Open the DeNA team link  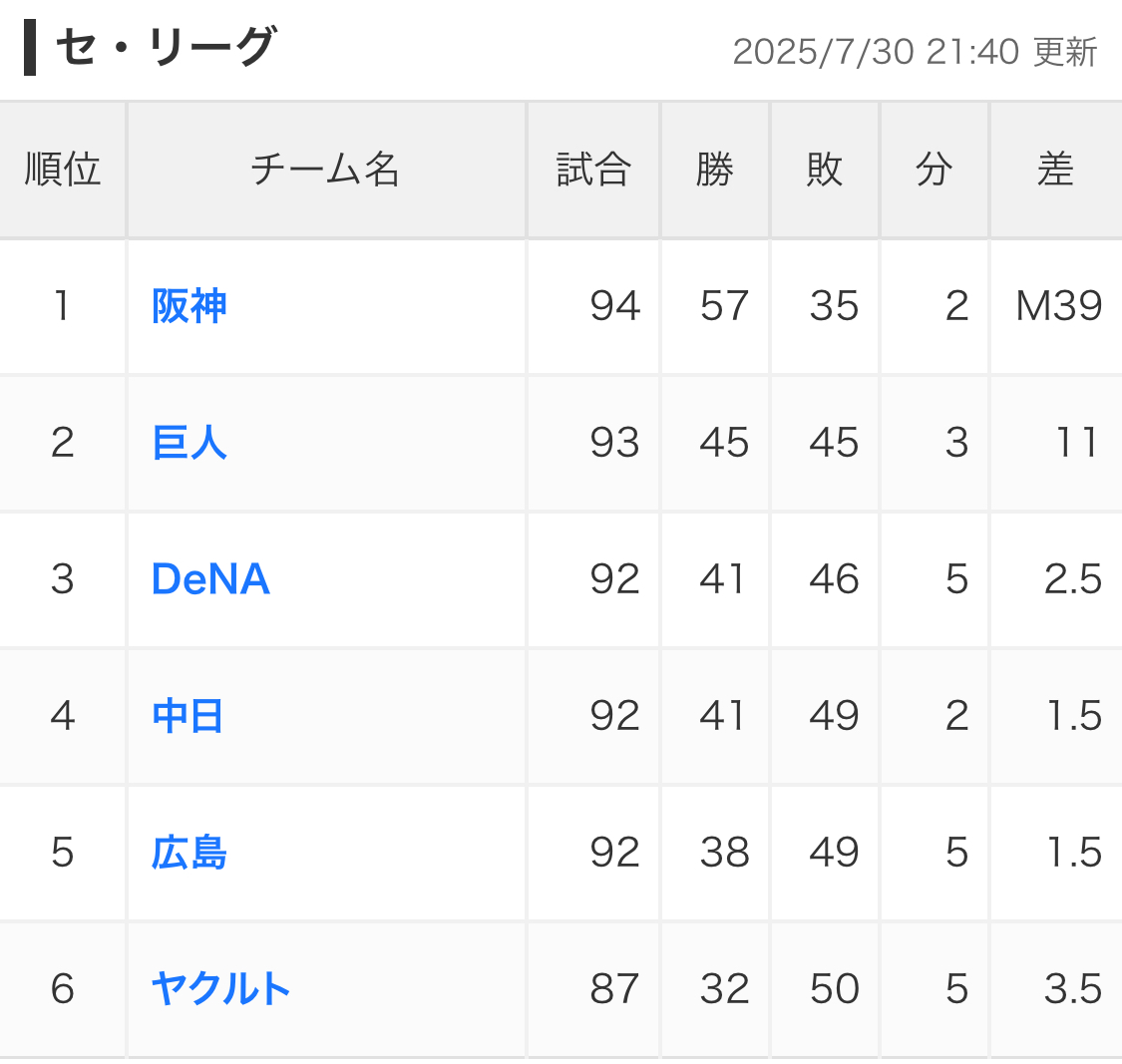(x=210, y=578)
